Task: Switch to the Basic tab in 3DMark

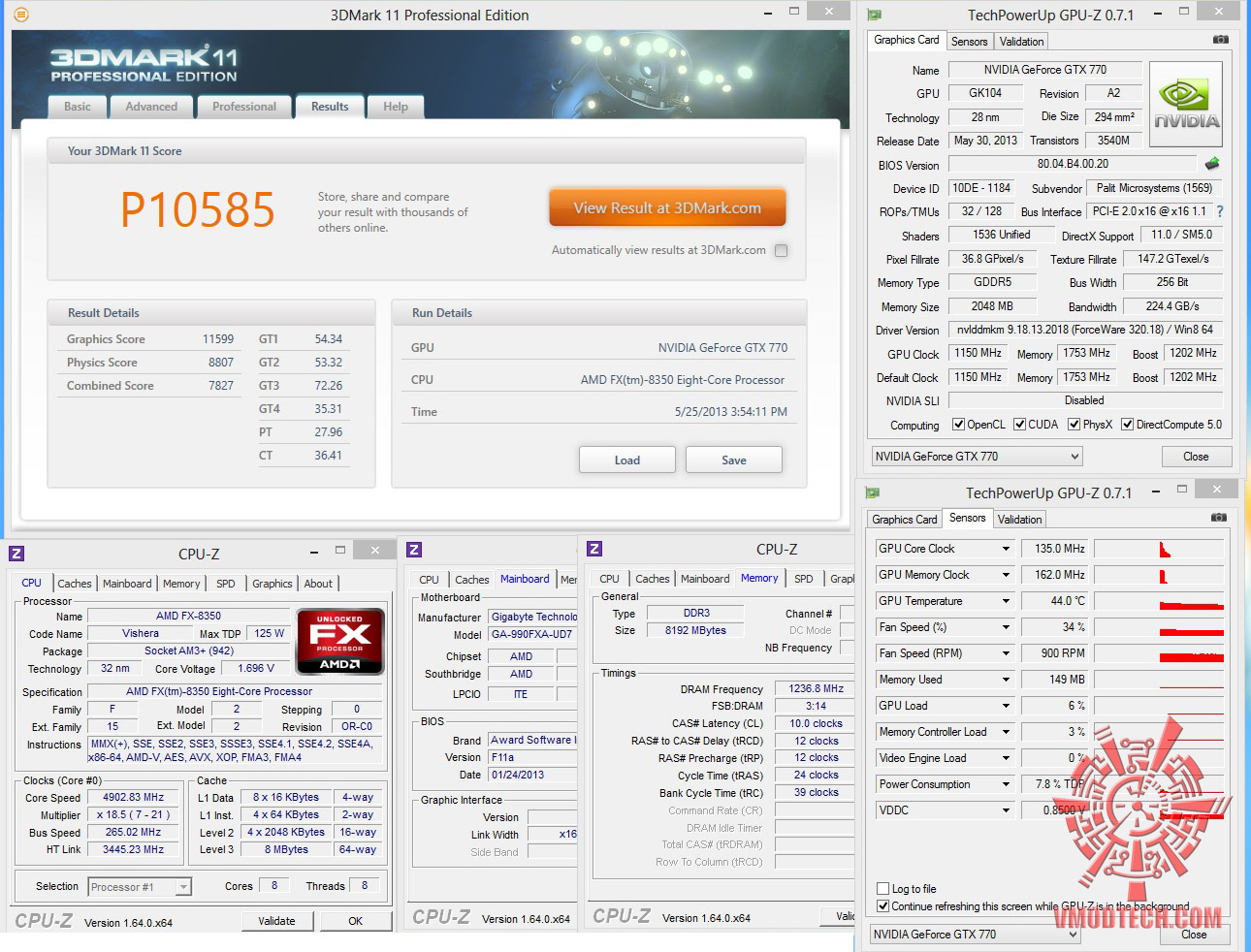Action: point(78,107)
